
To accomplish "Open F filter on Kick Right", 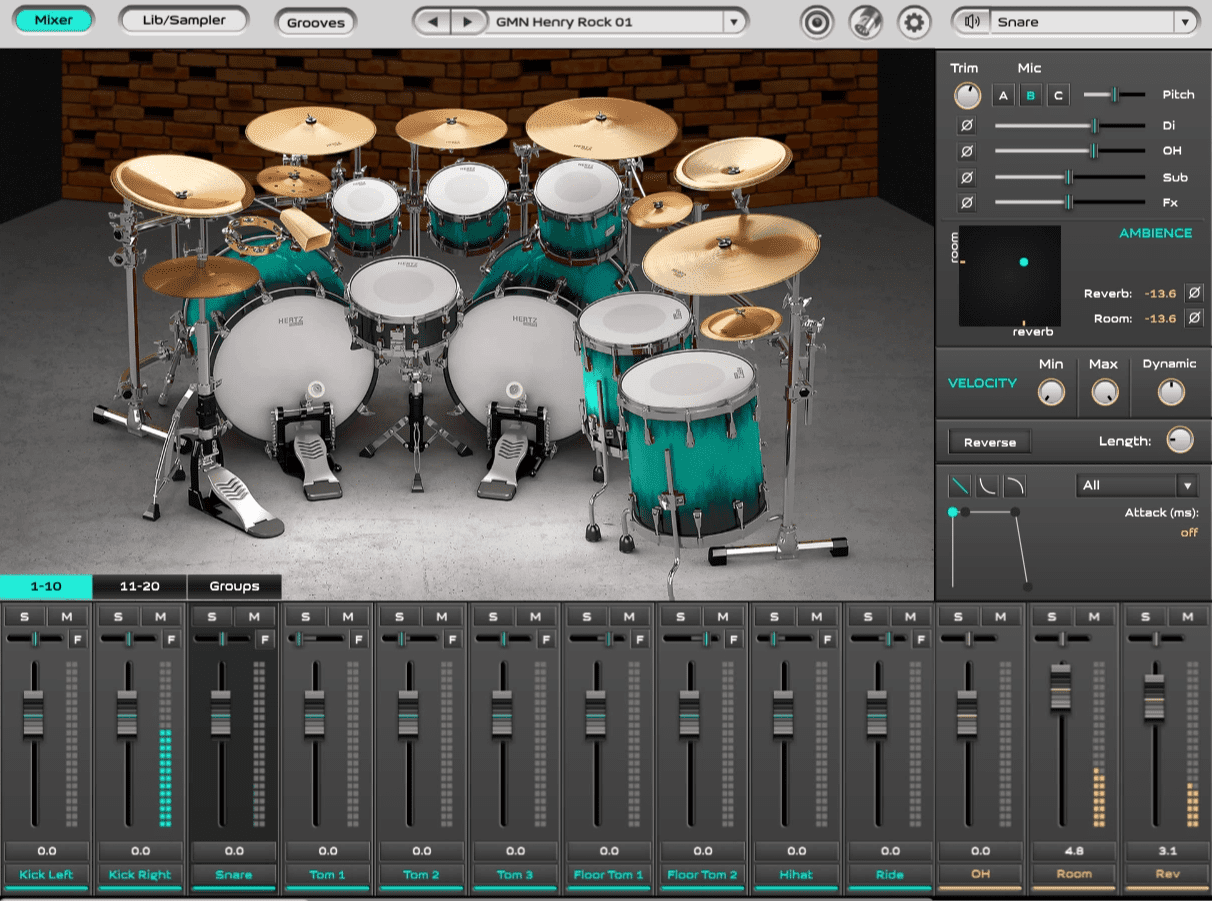I will [171, 640].
